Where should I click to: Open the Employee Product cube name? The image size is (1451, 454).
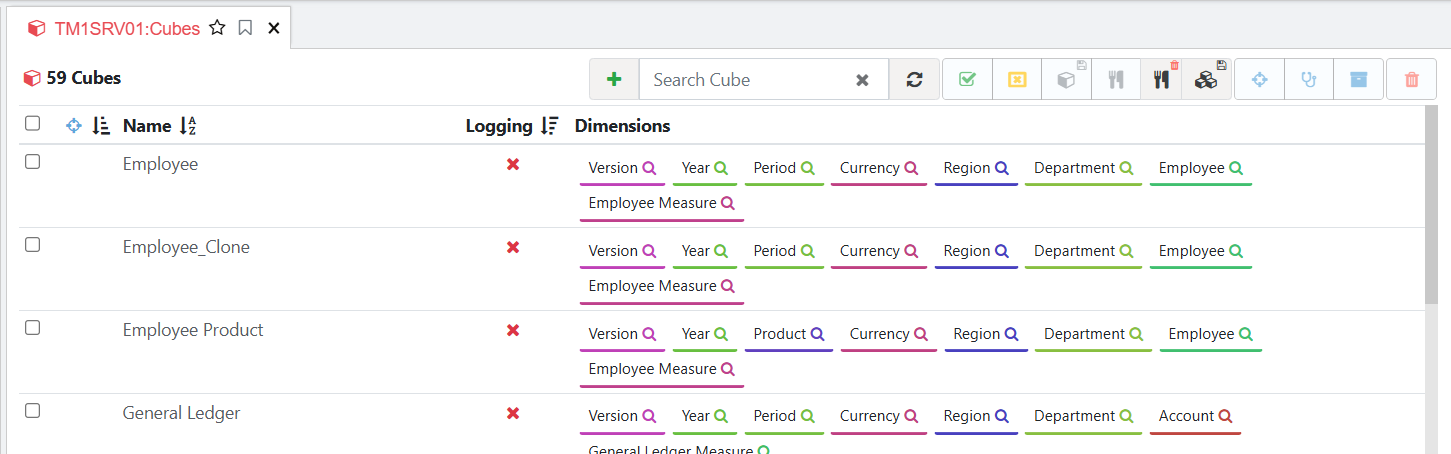coord(193,330)
